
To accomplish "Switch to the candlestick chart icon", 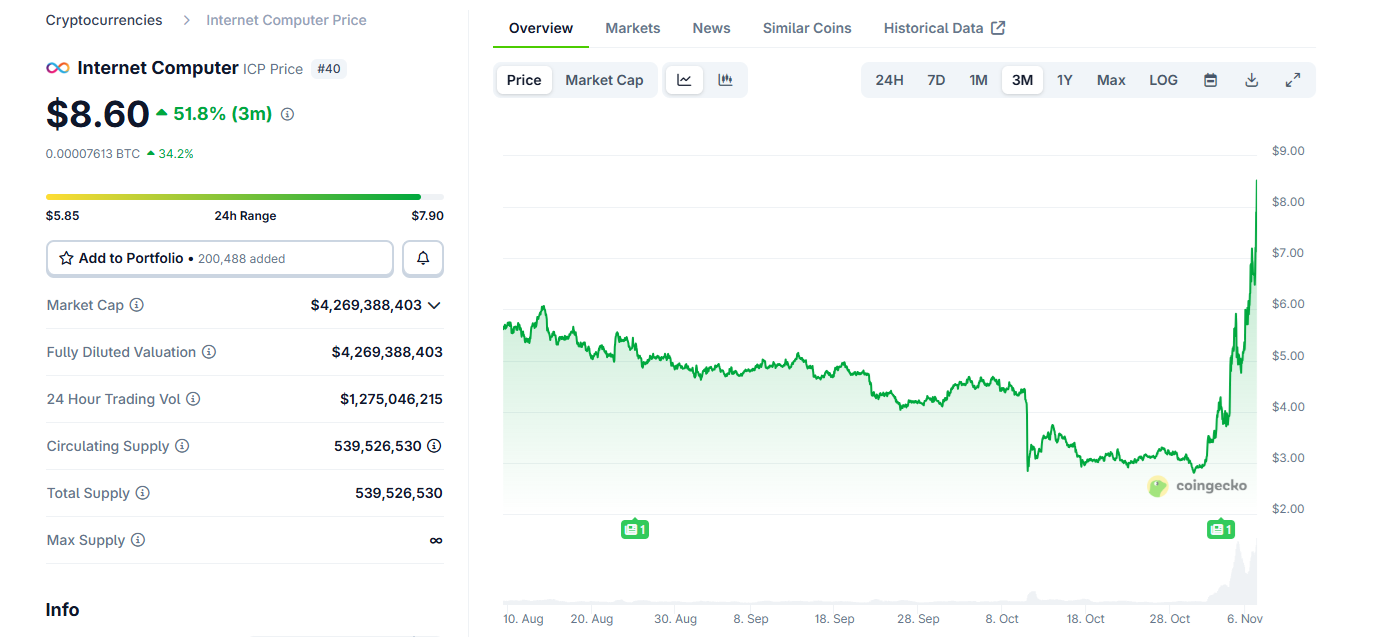I will (725, 80).
